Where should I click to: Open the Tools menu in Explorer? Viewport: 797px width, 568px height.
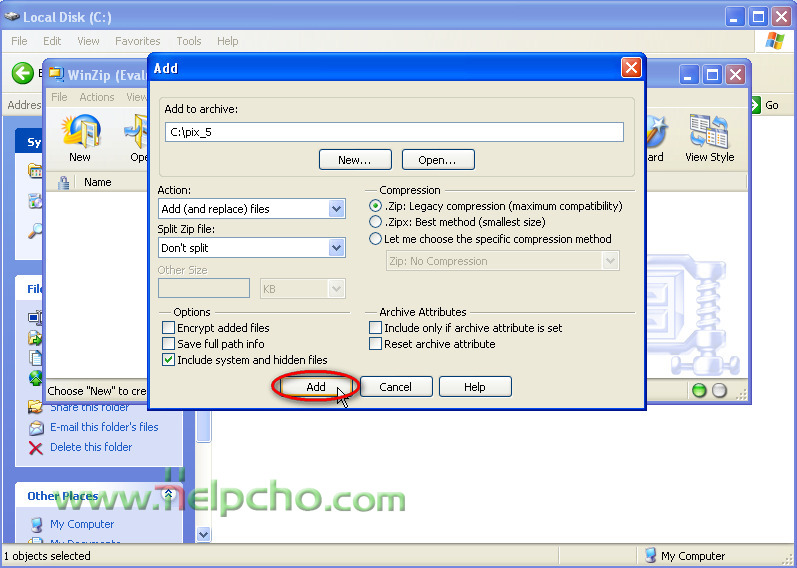(189, 41)
